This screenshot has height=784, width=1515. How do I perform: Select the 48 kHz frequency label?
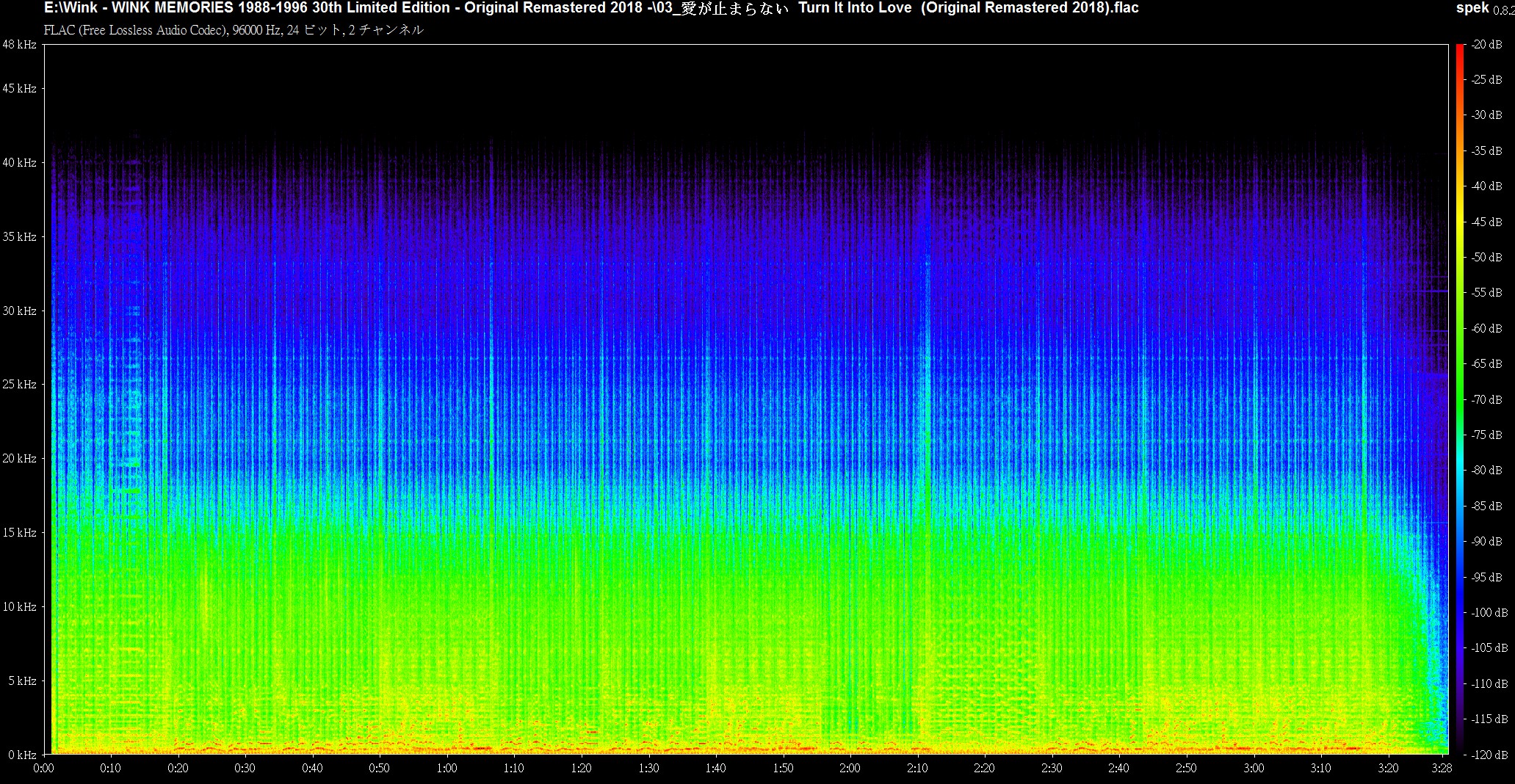pos(19,44)
